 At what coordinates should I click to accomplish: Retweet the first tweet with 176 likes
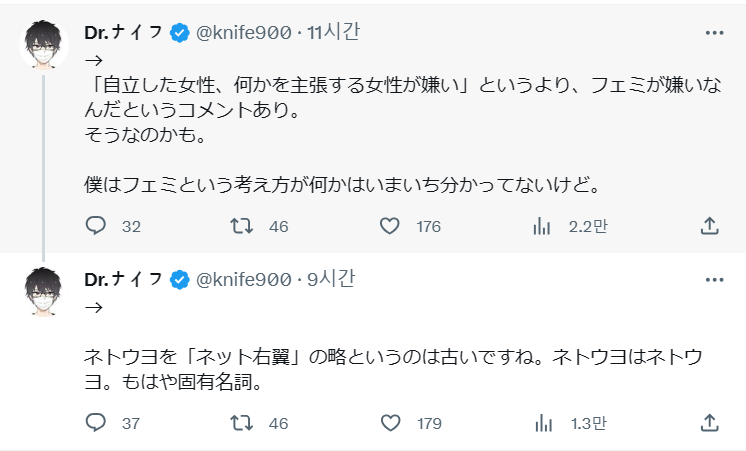point(242,226)
